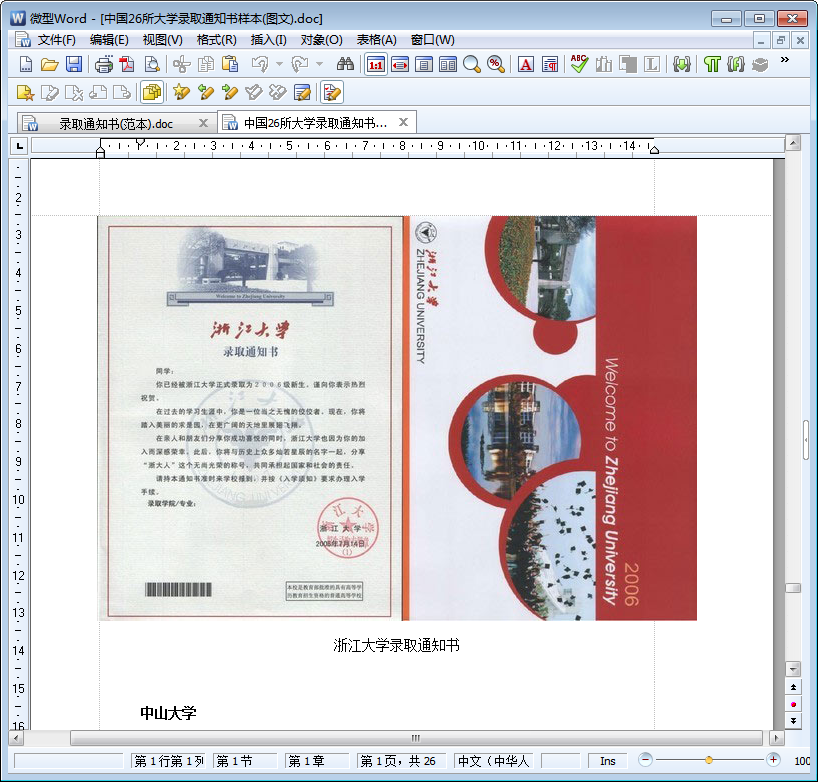Fit page width view button

(400, 64)
